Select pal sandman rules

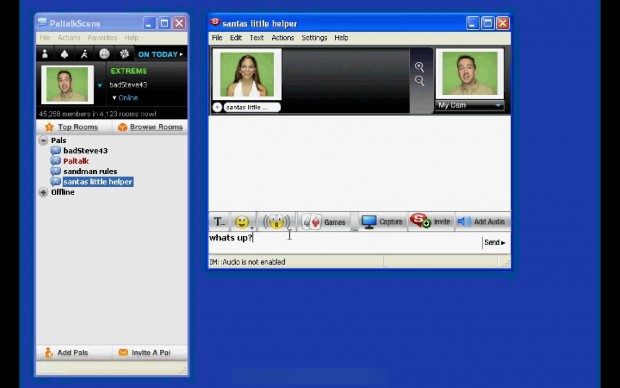point(90,171)
